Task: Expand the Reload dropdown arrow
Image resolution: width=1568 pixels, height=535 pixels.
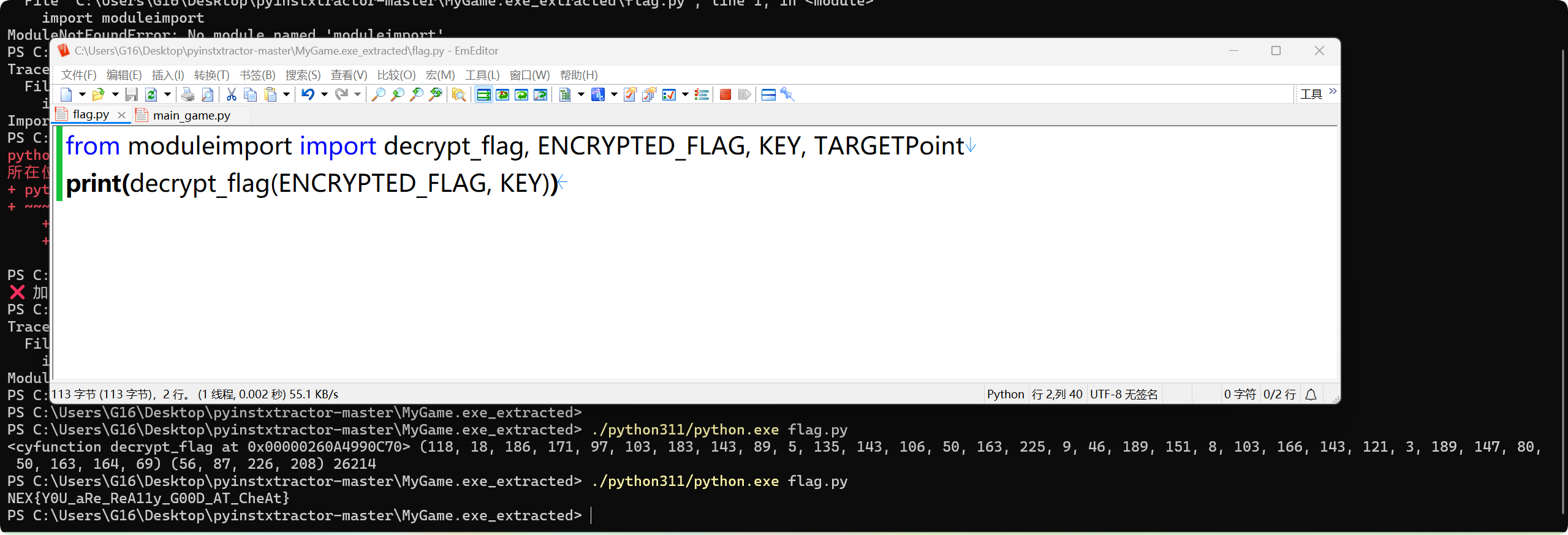Action: coord(167,94)
